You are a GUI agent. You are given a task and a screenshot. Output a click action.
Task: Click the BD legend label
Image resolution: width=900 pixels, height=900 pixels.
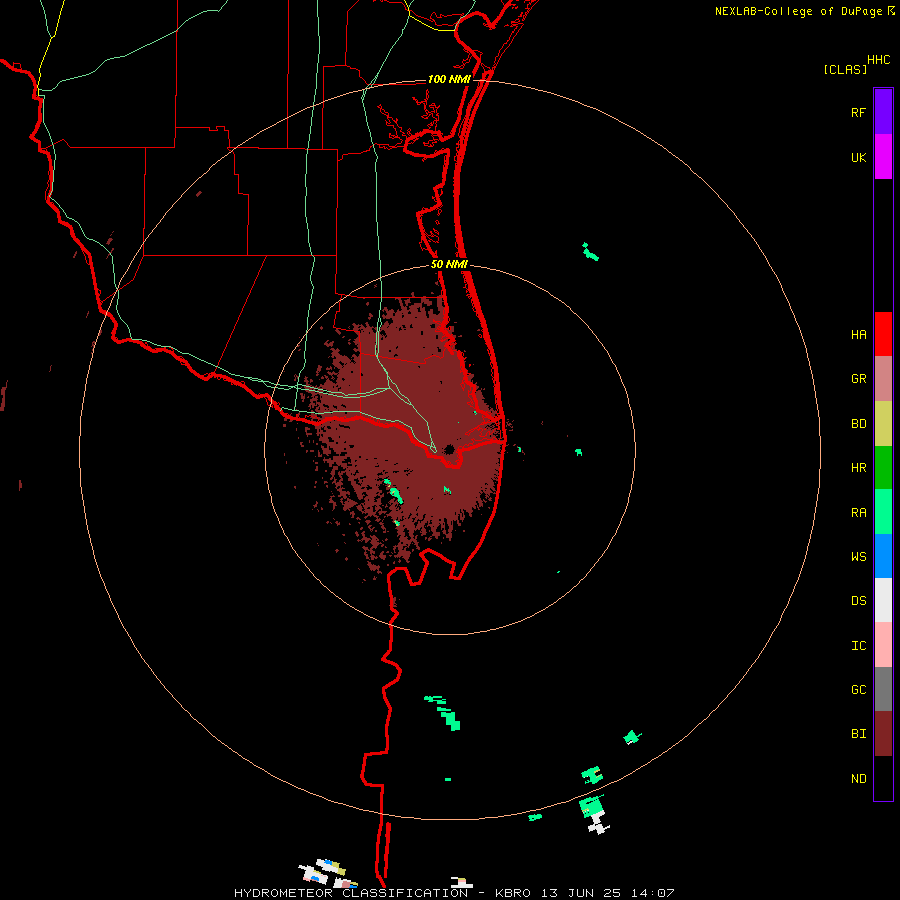coord(859,424)
